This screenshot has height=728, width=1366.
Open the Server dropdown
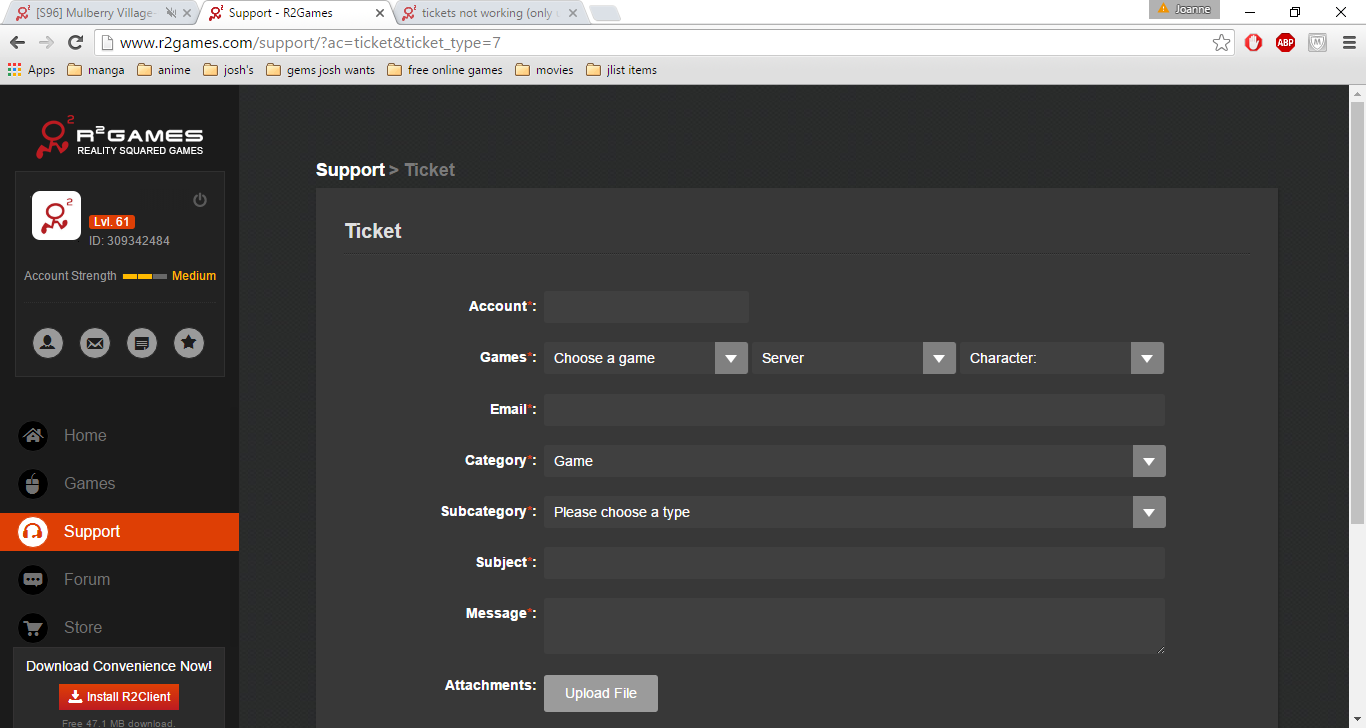click(x=853, y=358)
